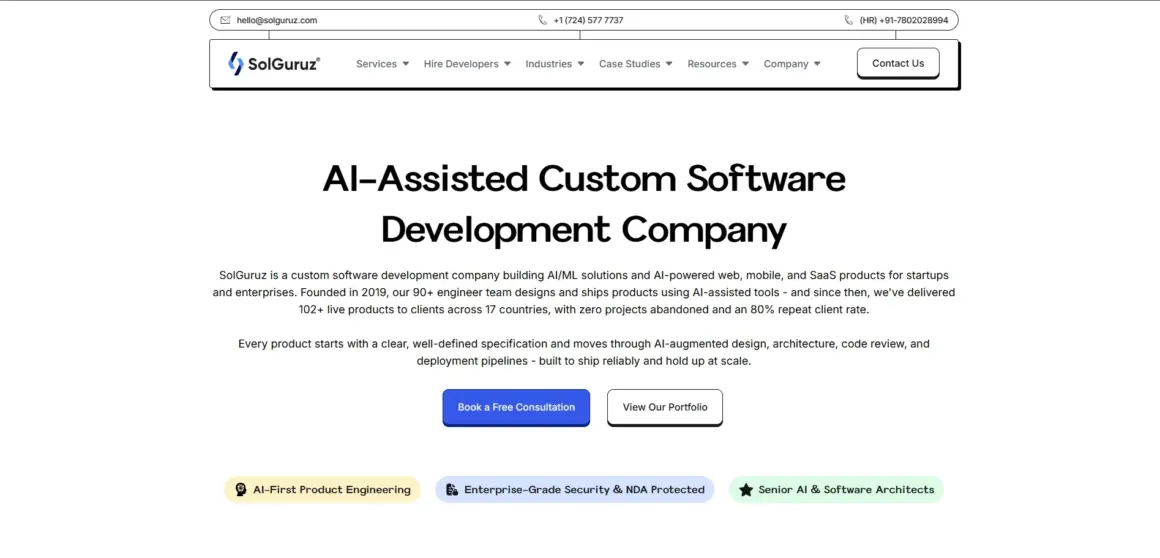Click the Enterprise-Grade Security document icon

(x=452, y=489)
